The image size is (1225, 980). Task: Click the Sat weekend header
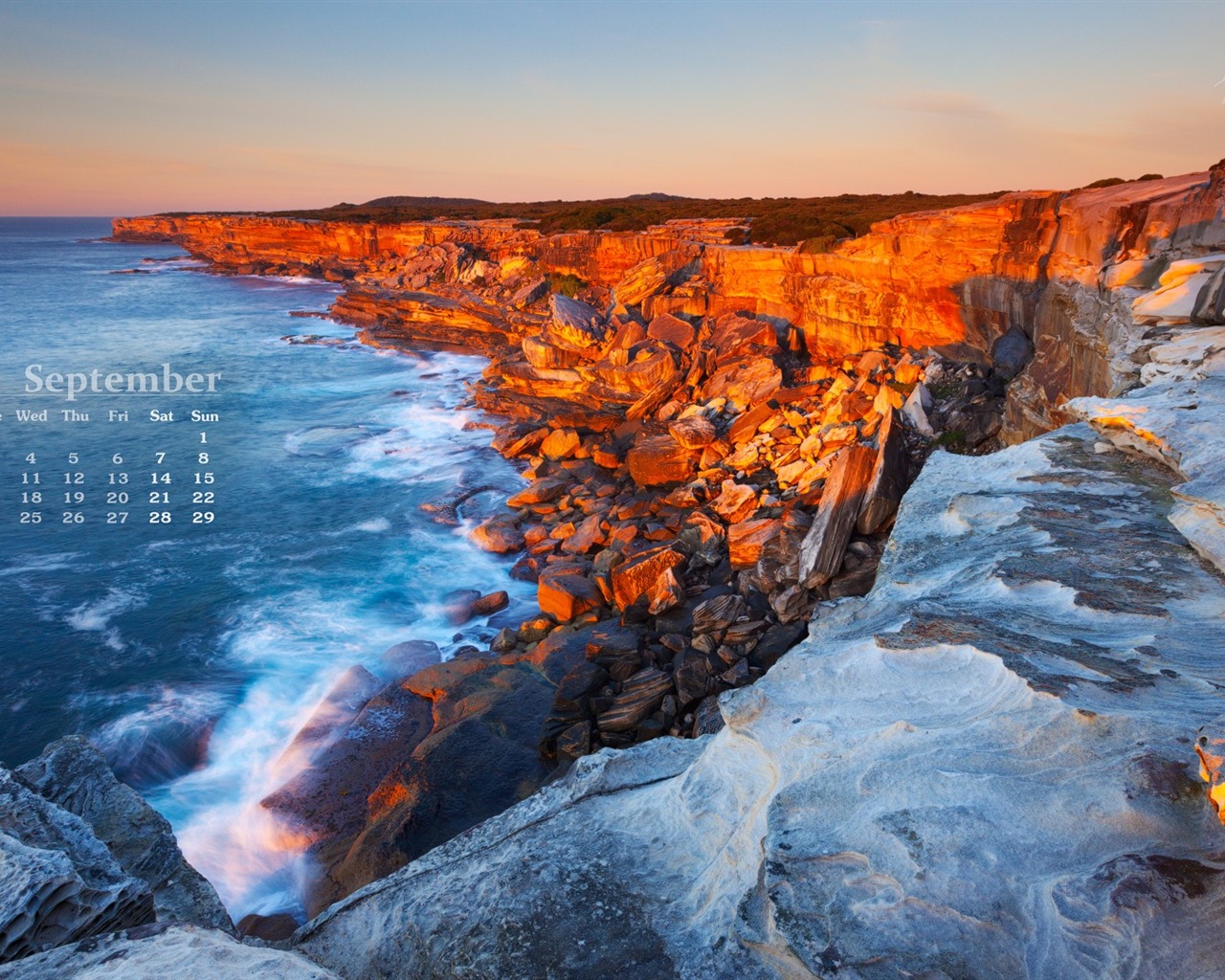161,416
